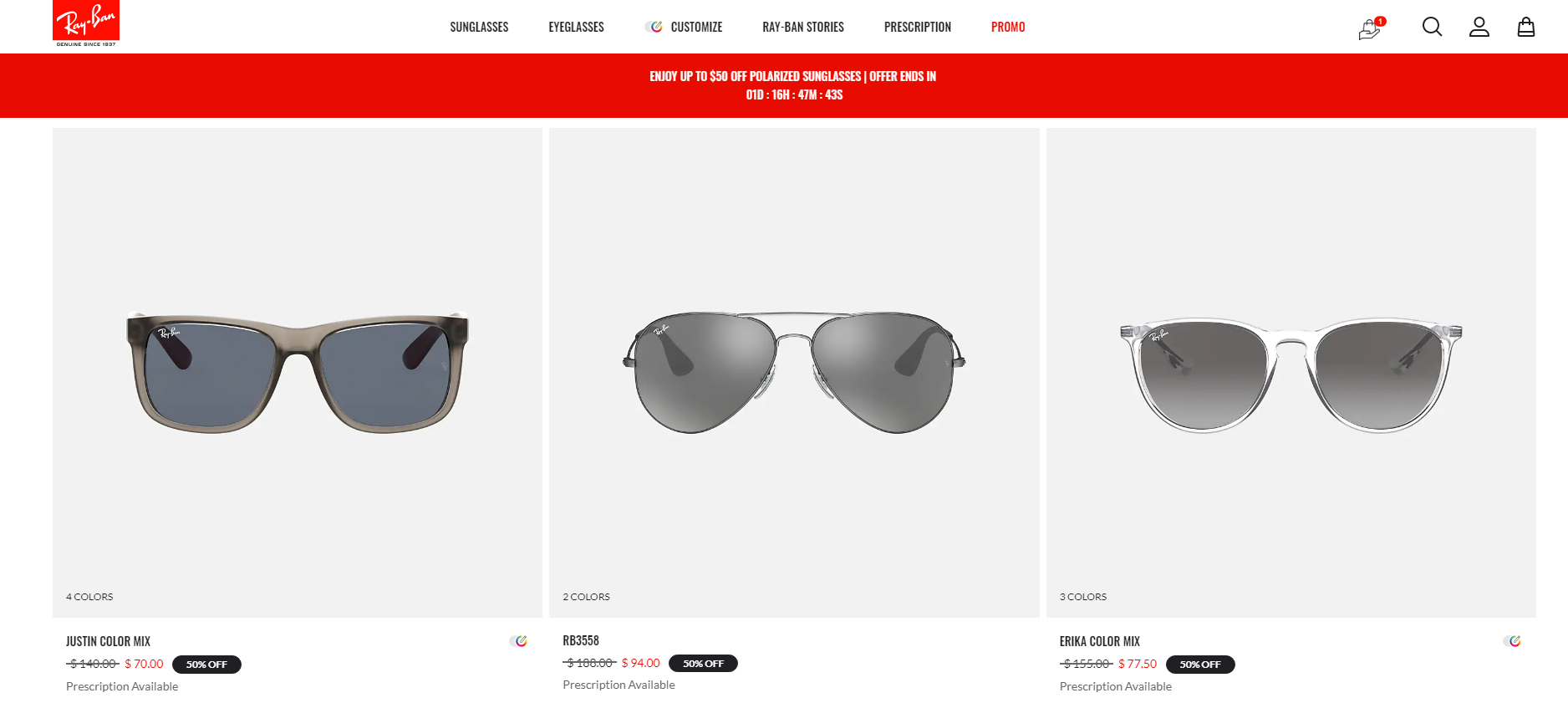This screenshot has height=703, width=1568.
Task: Click the Ray-Ban logo
Action: 86,23
